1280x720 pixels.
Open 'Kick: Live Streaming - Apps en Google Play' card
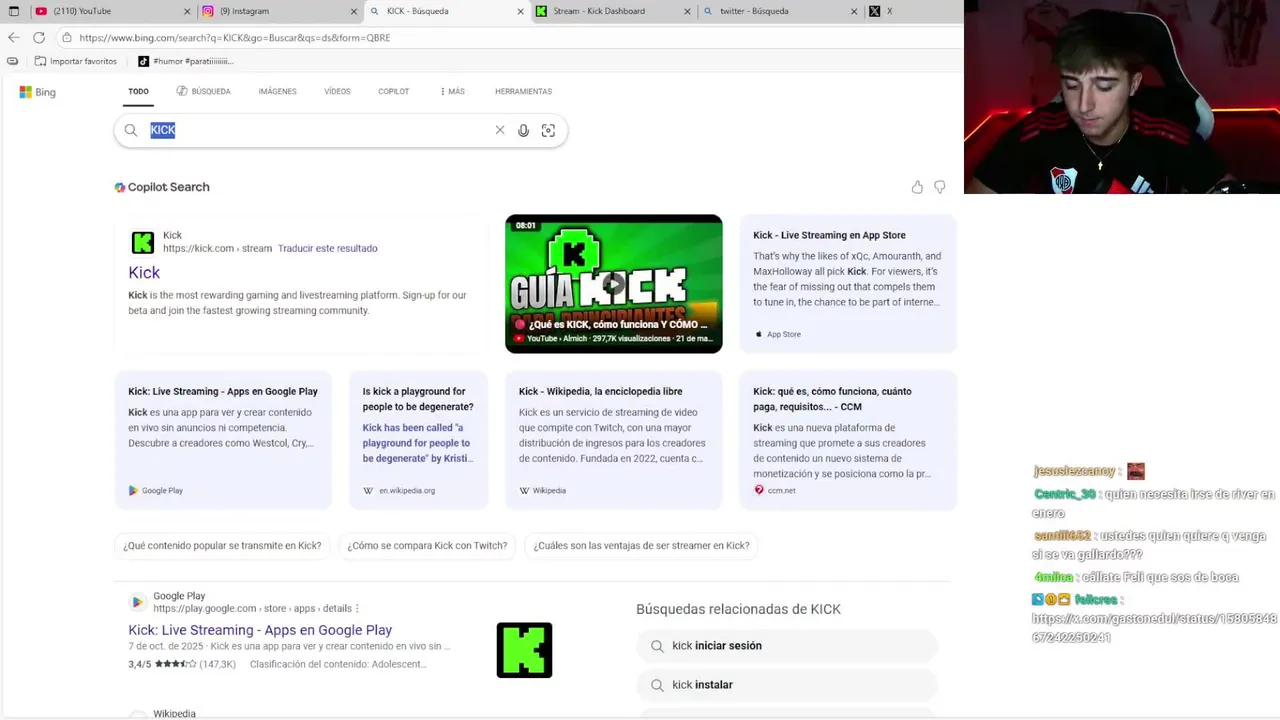coord(223,440)
